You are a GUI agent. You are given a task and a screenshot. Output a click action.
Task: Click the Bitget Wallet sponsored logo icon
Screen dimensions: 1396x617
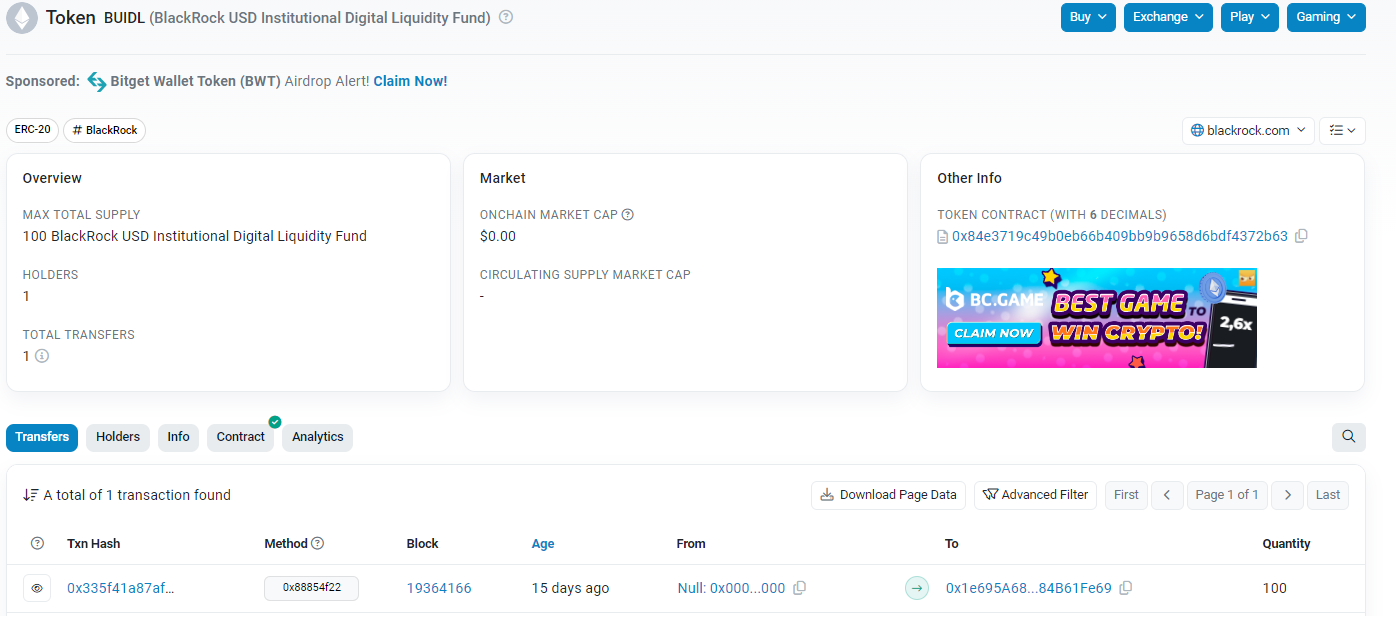click(97, 81)
